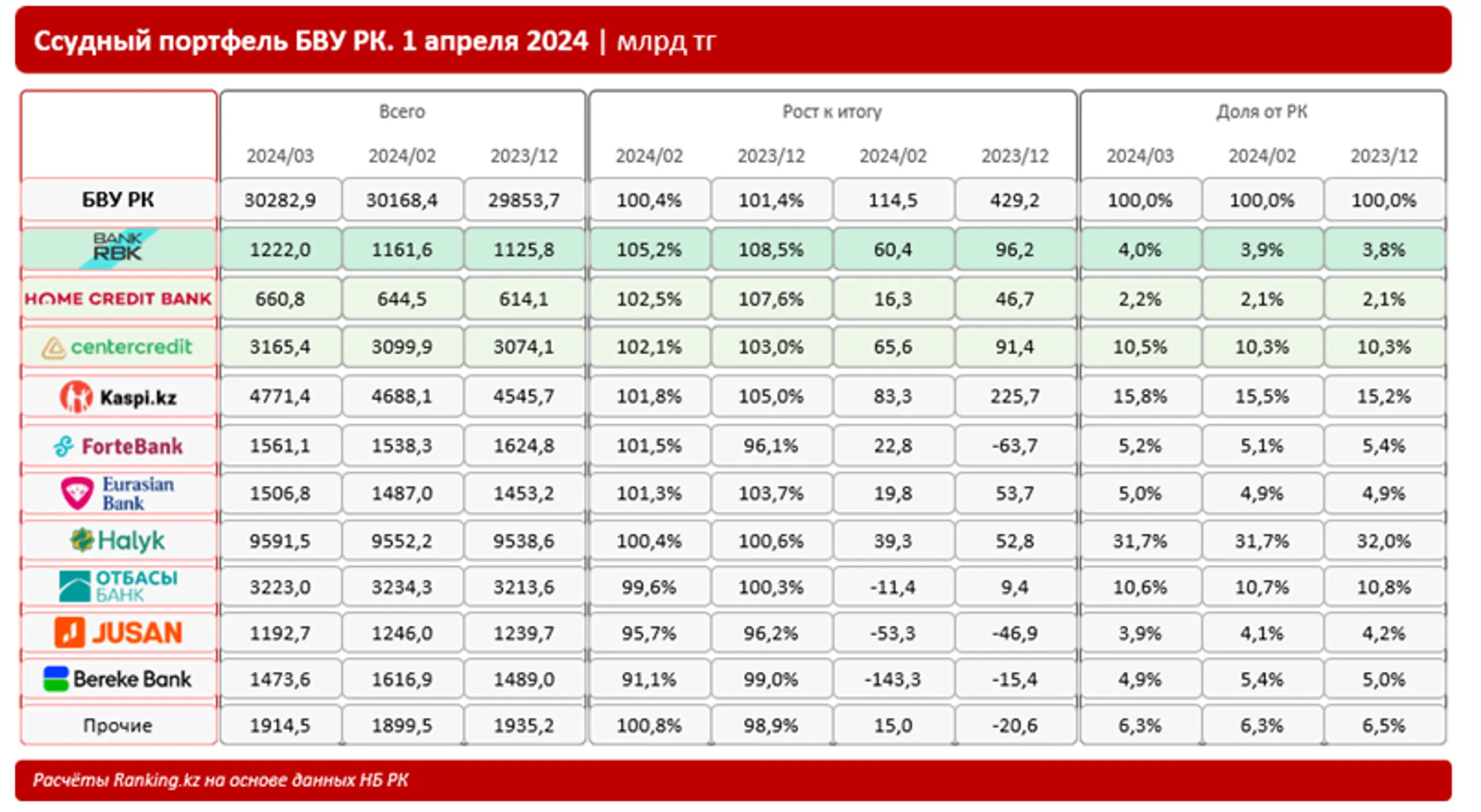Select the 32,0% share cell
Image resolution: width=1481 pixels, height=812 pixels.
[1384, 541]
